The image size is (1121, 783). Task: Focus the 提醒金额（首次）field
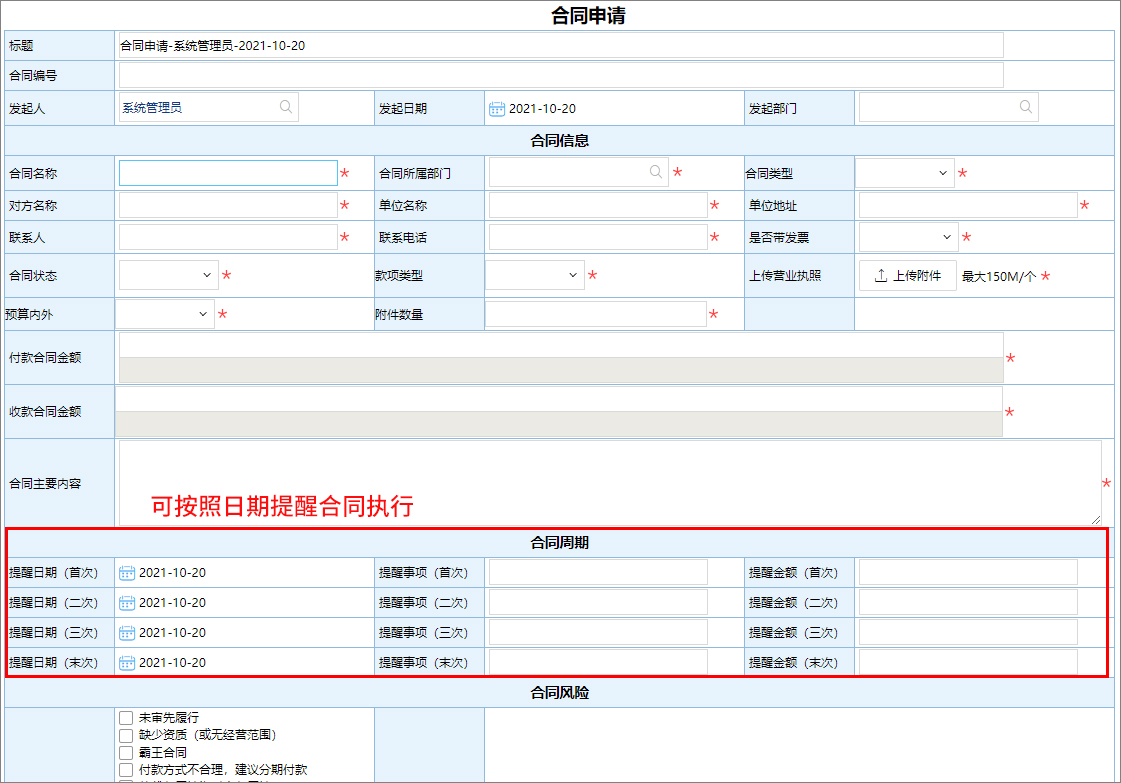[968, 573]
